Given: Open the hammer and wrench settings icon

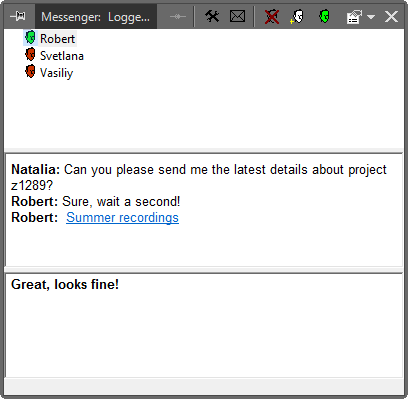Looking at the screenshot, I should [212, 16].
